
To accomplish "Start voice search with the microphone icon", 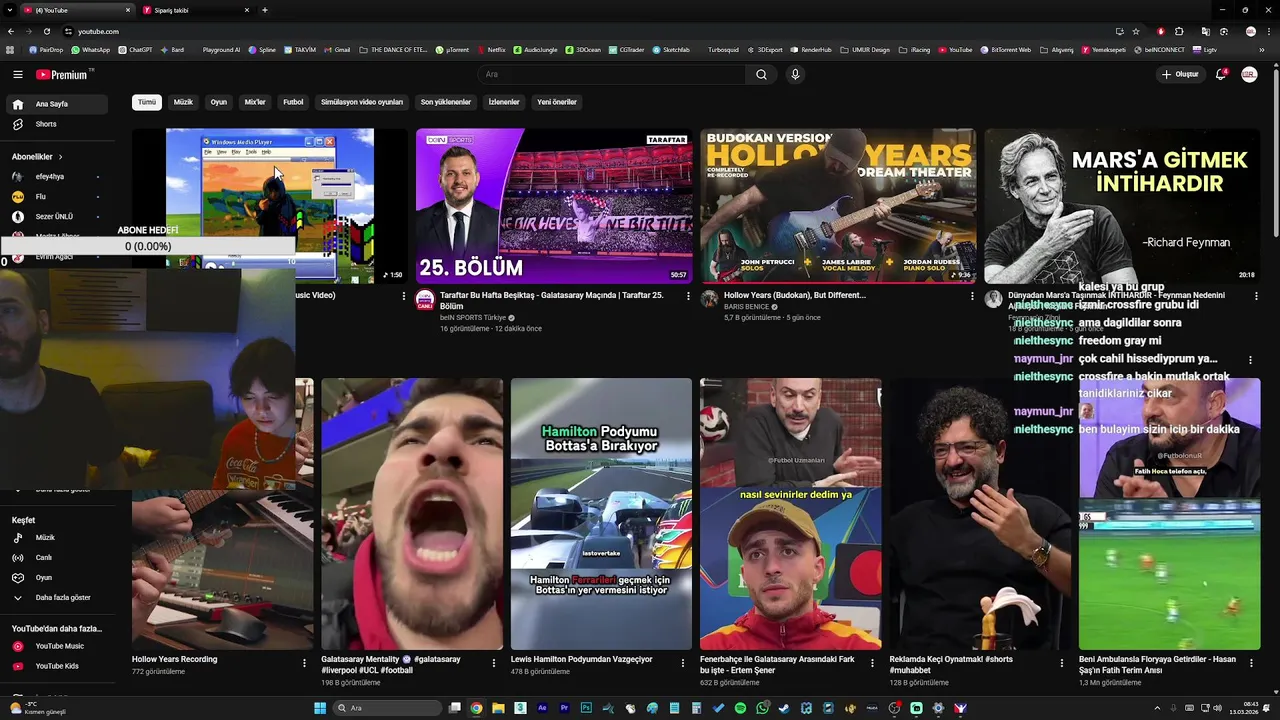I will pos(795,74).
